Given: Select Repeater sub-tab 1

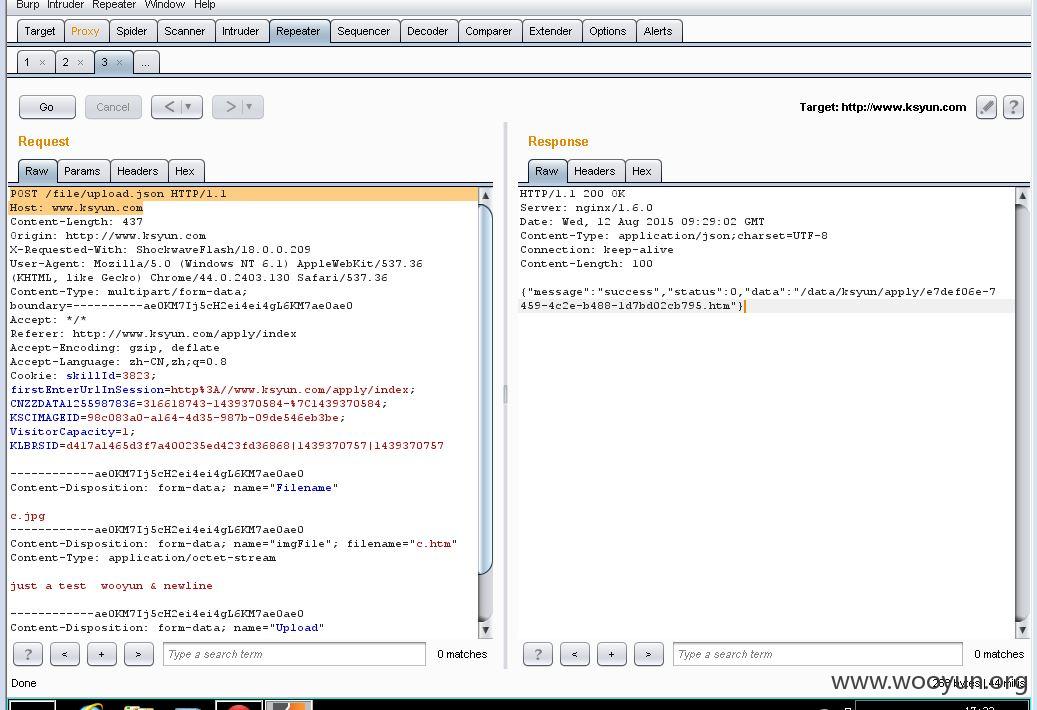Looking at the screenshot, I should point(27,62).
